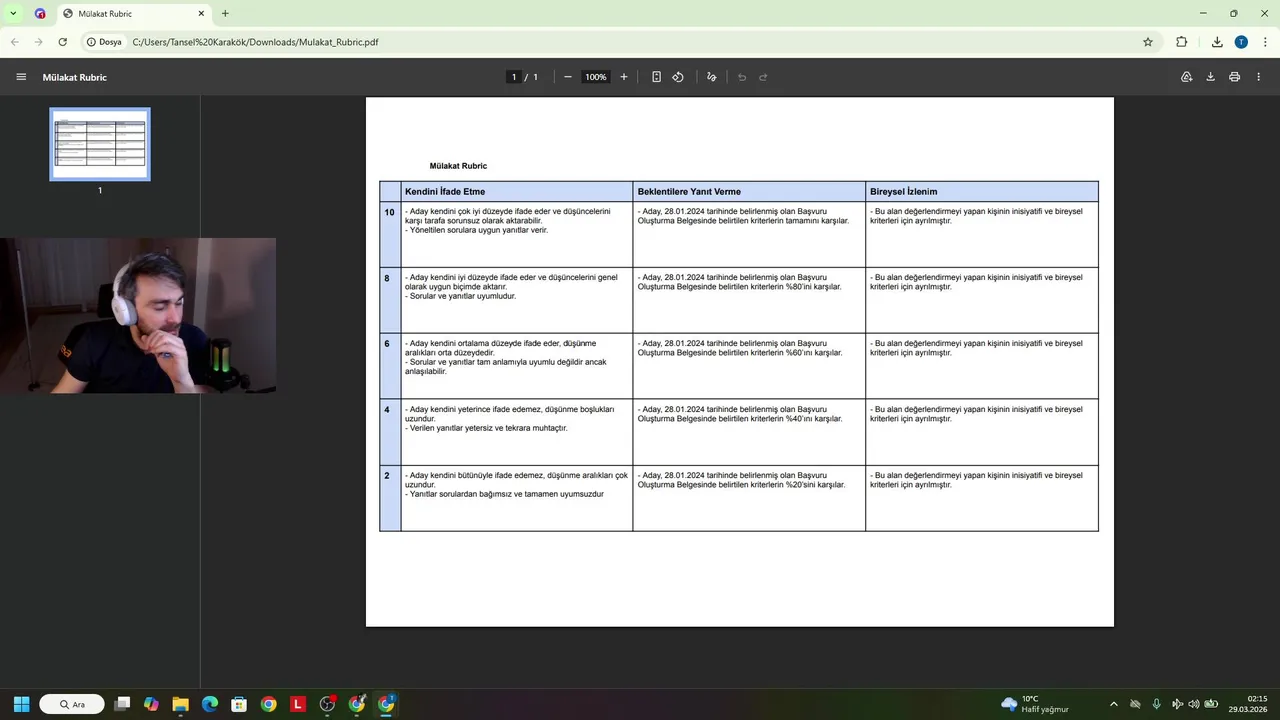Go forward in browser history
Screen dimensions: 1280x720
pyautogui.click(x=39, y=42)
